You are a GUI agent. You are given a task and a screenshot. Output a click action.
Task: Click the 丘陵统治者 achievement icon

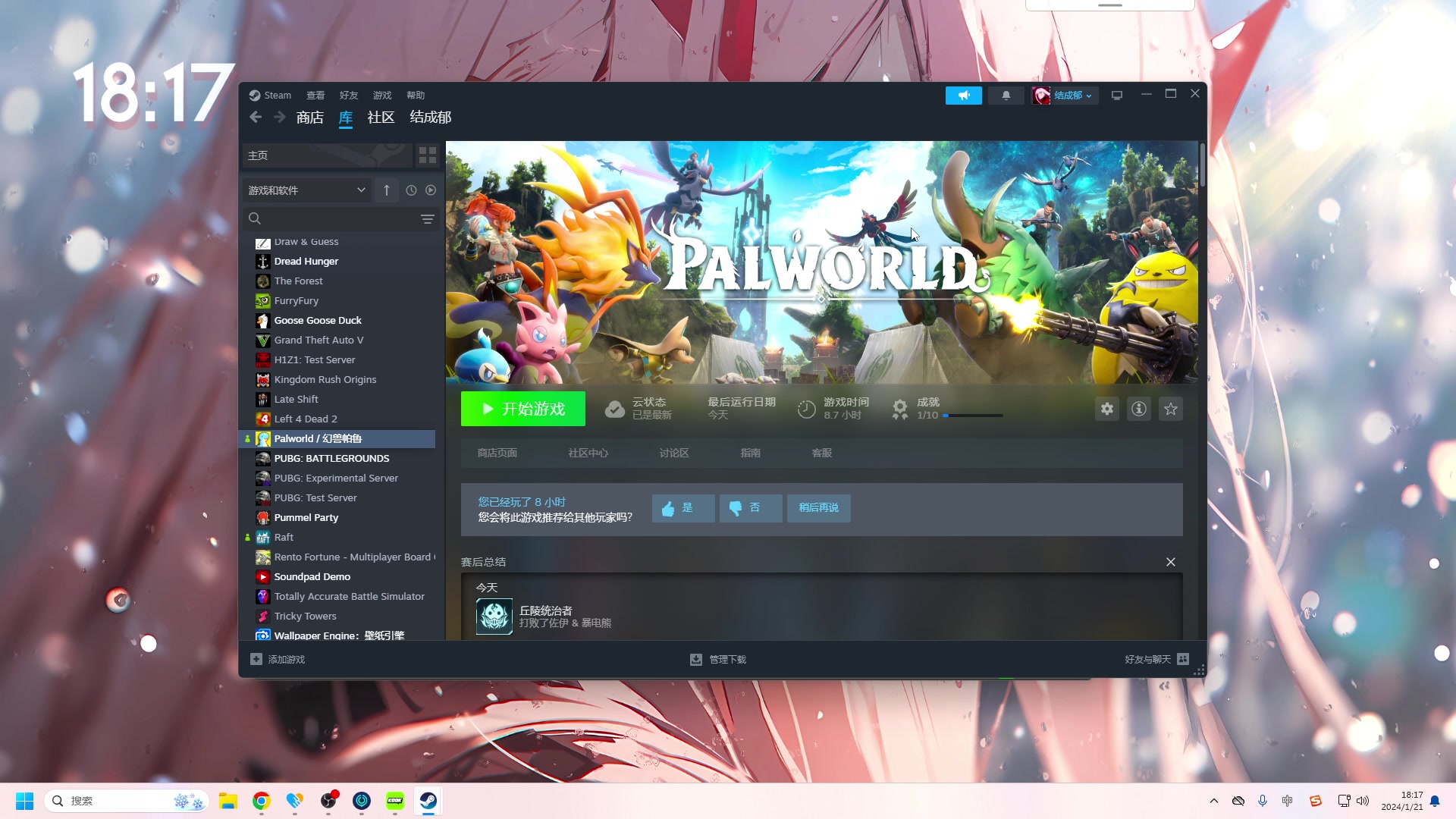pos(494,617)
